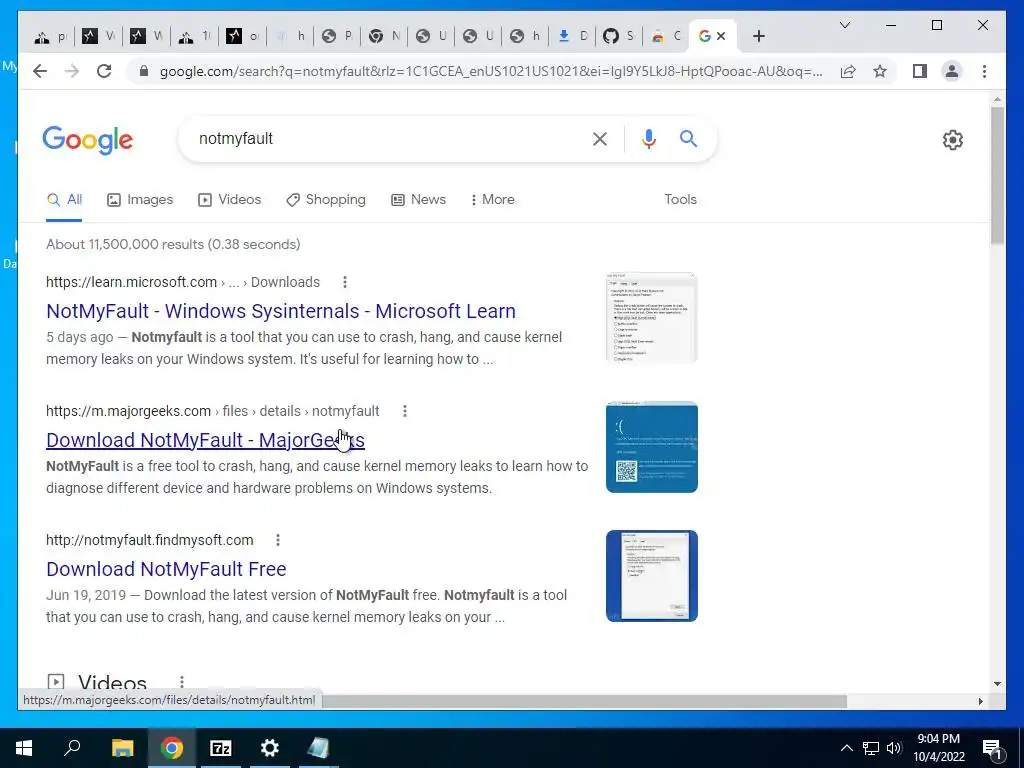Open Download NotMyFault MajorGeeks link
Viewport: 1024px width, 768px height.
click(205, 440)
